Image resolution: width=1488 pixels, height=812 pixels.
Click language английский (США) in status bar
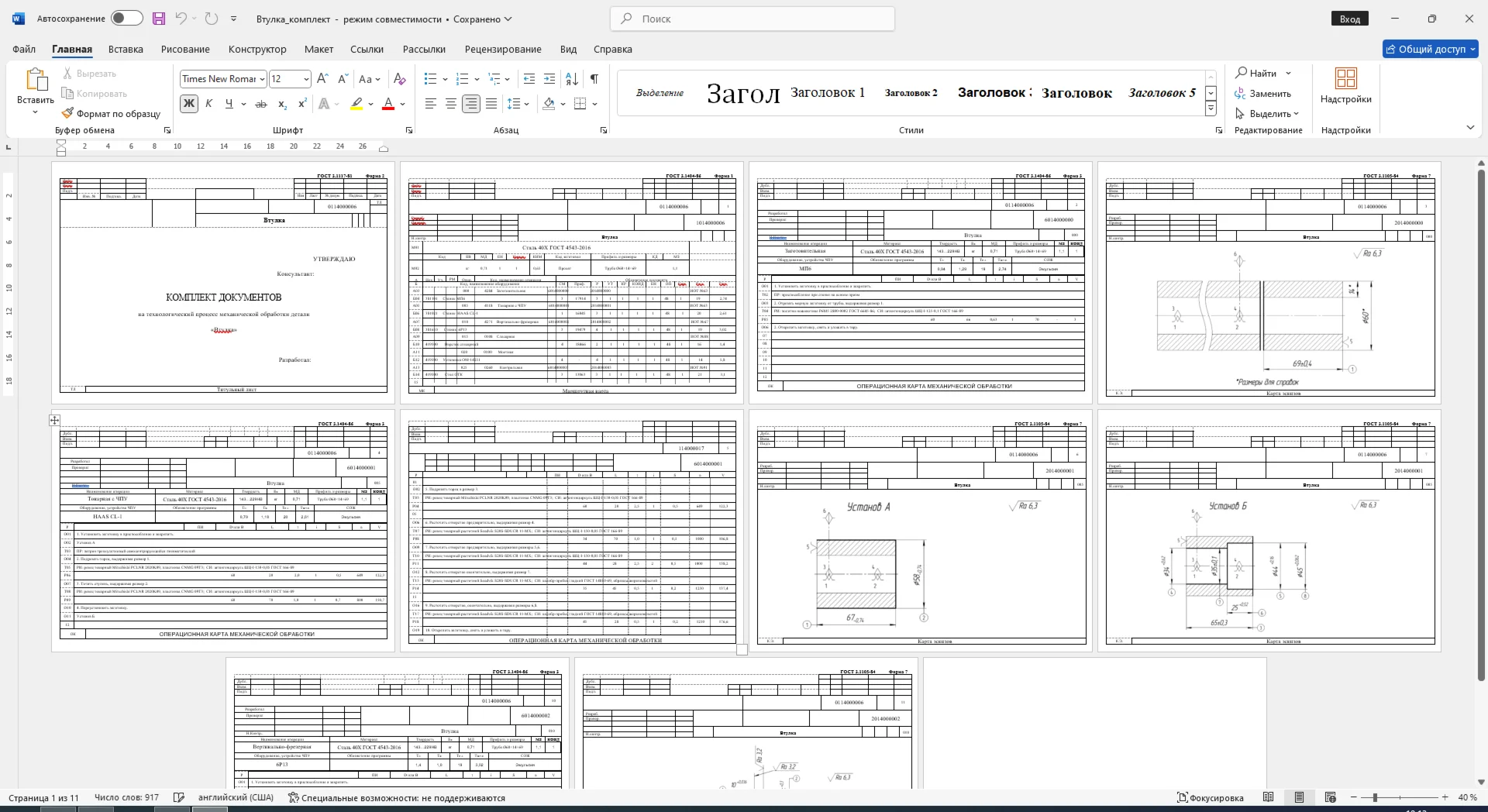(236, 797)
